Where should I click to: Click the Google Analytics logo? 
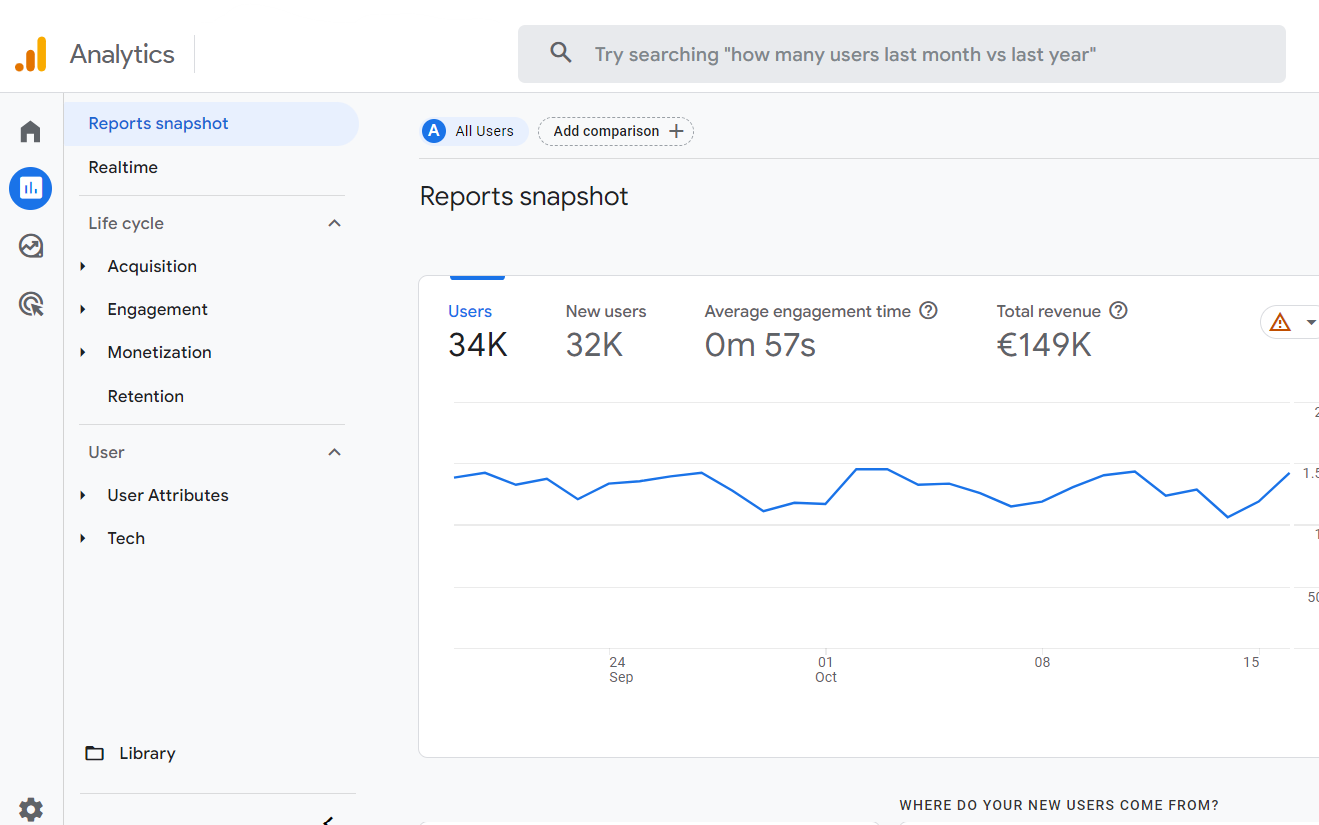click(x=31, y=54)
